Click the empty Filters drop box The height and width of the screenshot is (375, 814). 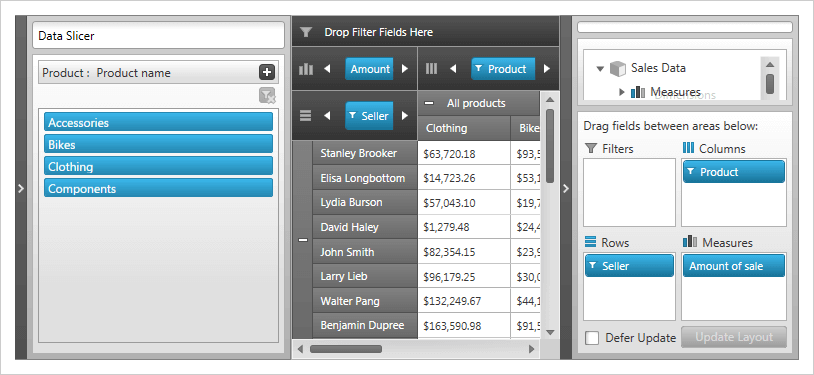point(629,192)
